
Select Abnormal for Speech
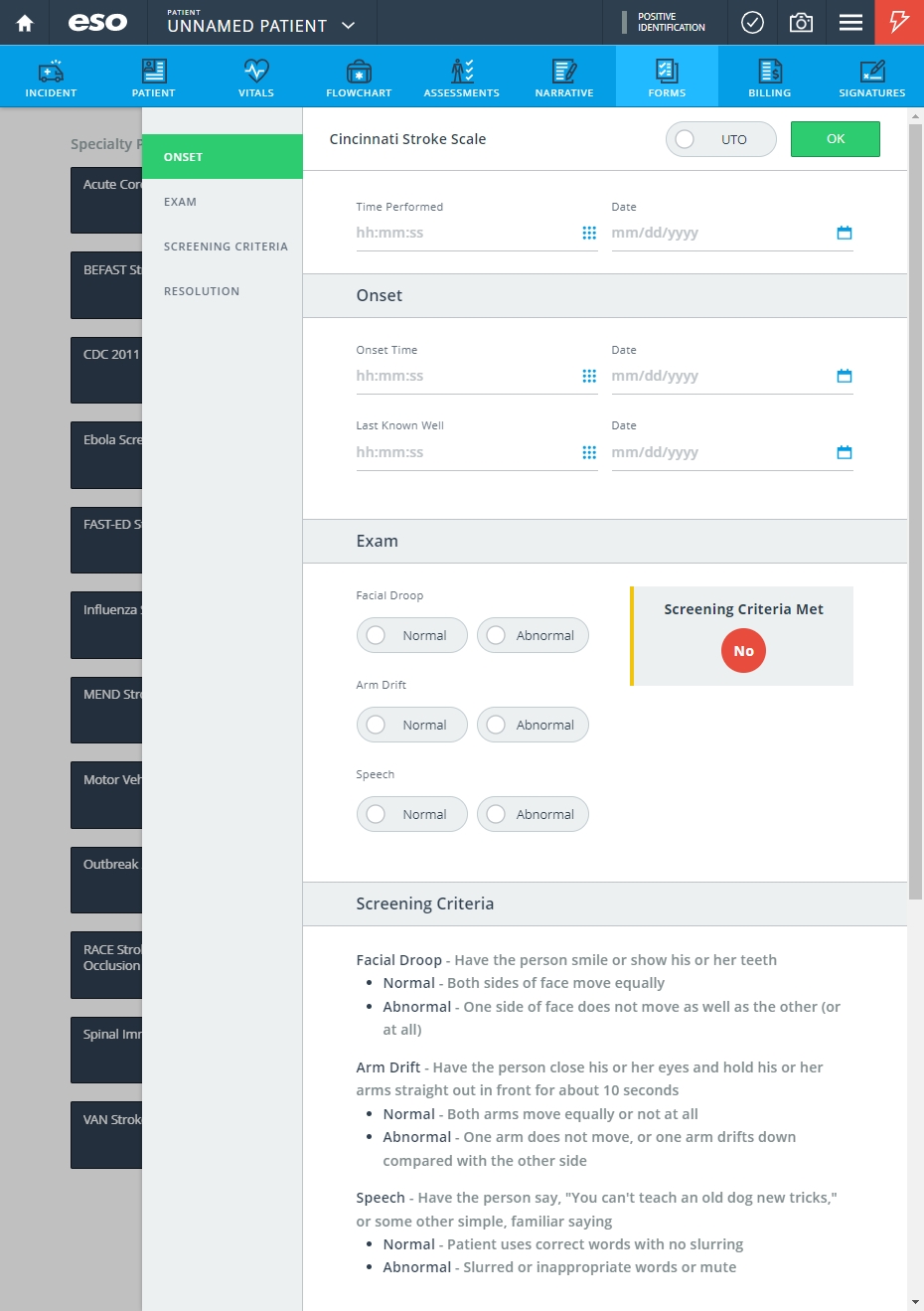[x=533, y=814]
